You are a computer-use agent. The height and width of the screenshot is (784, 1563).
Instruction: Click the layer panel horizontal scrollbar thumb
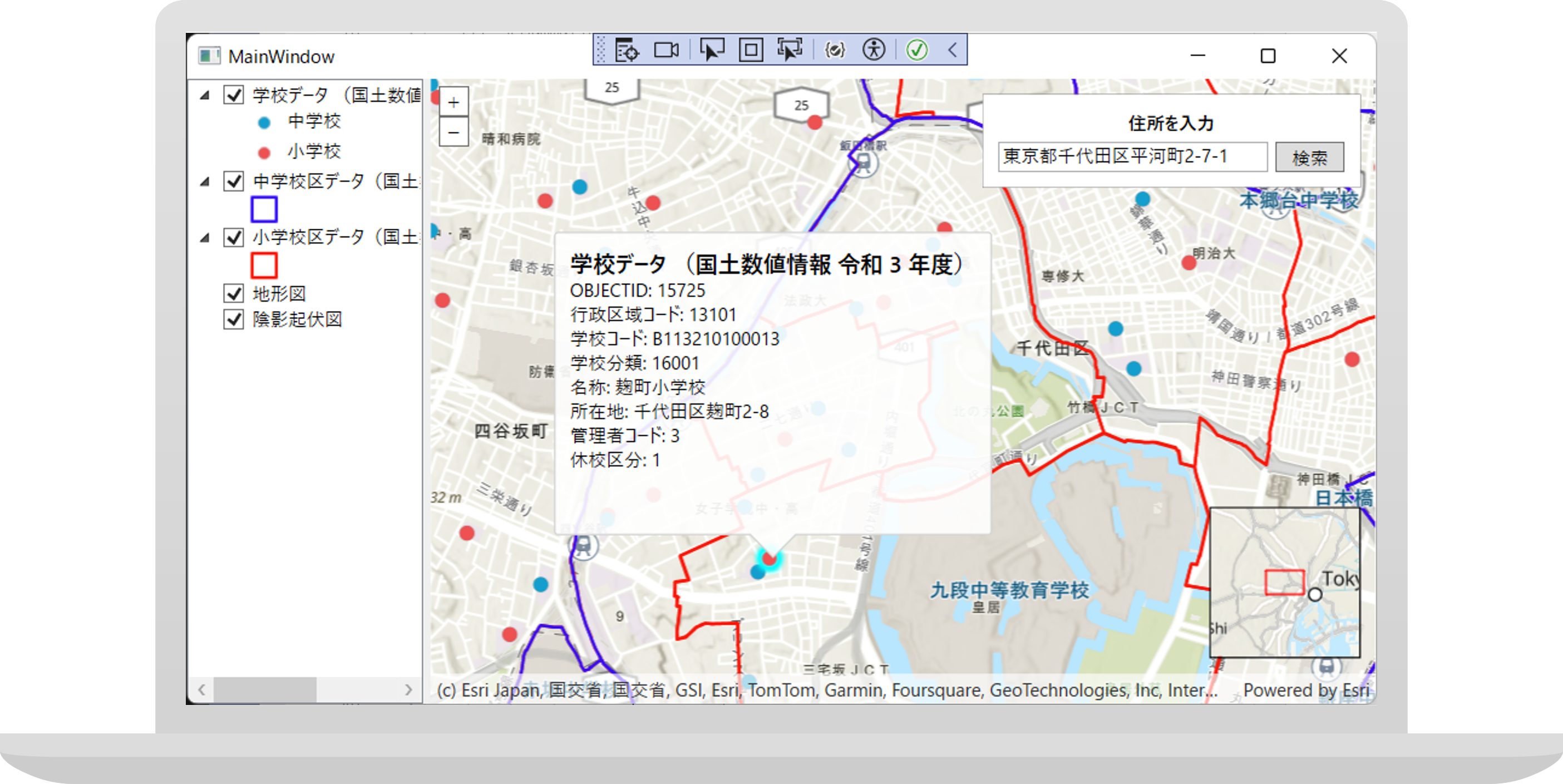pyautogui.click(x=264, y=690)
